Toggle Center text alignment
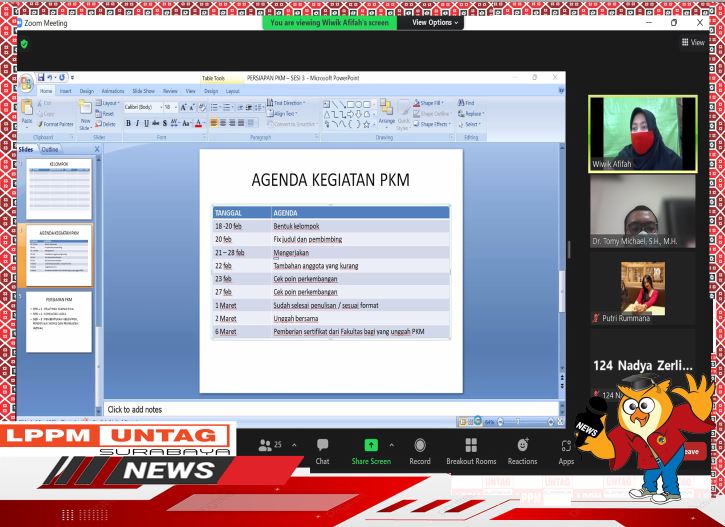Viewport: 725px width, 527px height. tap(223, 123)
